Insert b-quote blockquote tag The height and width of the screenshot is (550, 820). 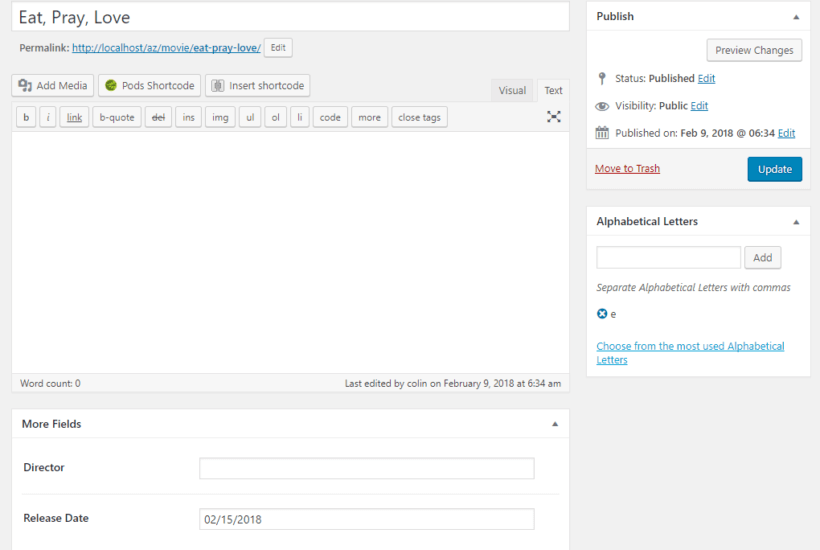click(117, 117)
